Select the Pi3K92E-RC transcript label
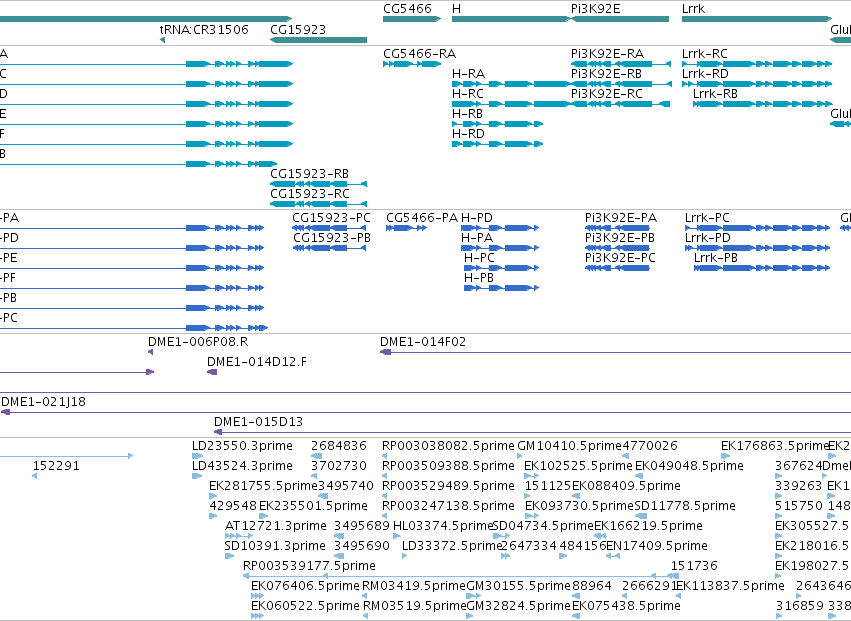The image size is (851, 621). pyautogui.click(x=607, y=94)
